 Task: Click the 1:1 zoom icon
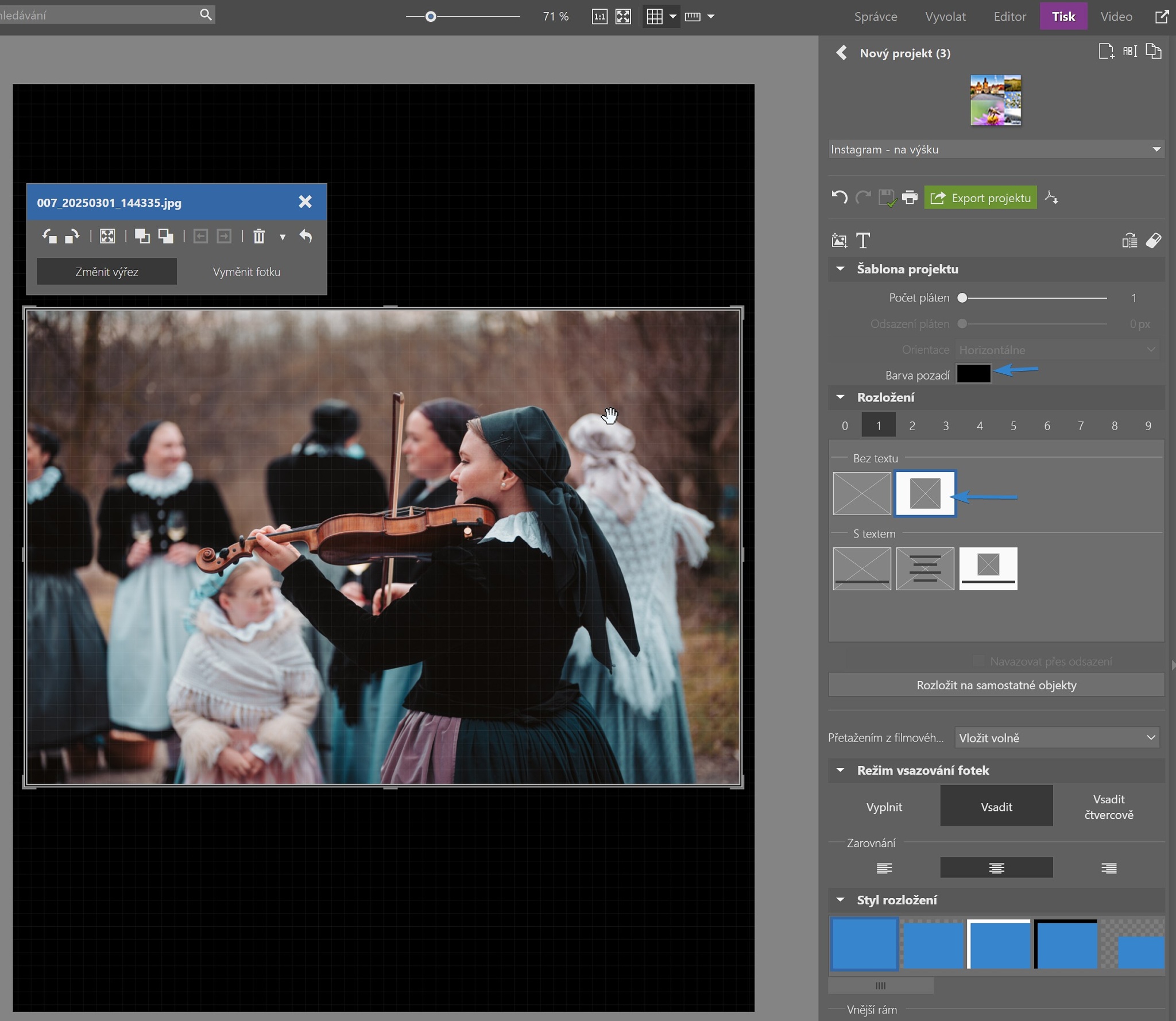pyautogui.click(x=599, y=17)
